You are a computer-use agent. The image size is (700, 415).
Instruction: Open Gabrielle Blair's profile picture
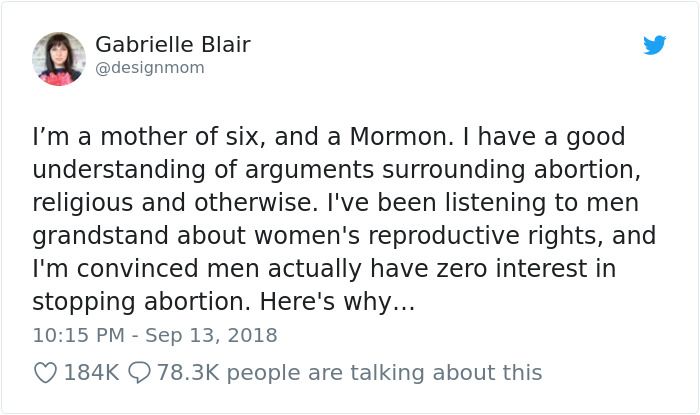pyautogui.click(x=59, y=58)
